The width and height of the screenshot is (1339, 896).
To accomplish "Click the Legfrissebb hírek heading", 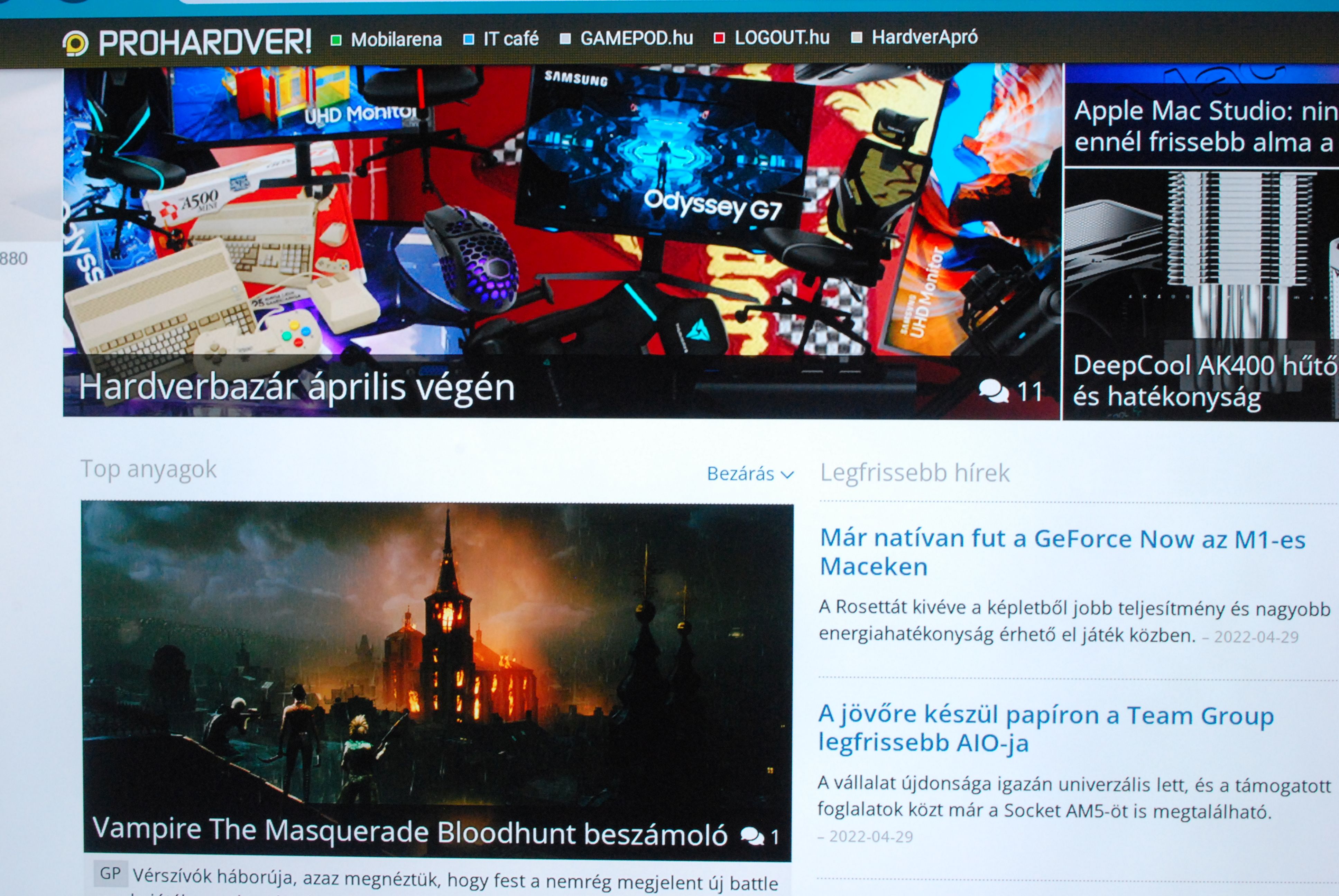I will coord(915,473).
